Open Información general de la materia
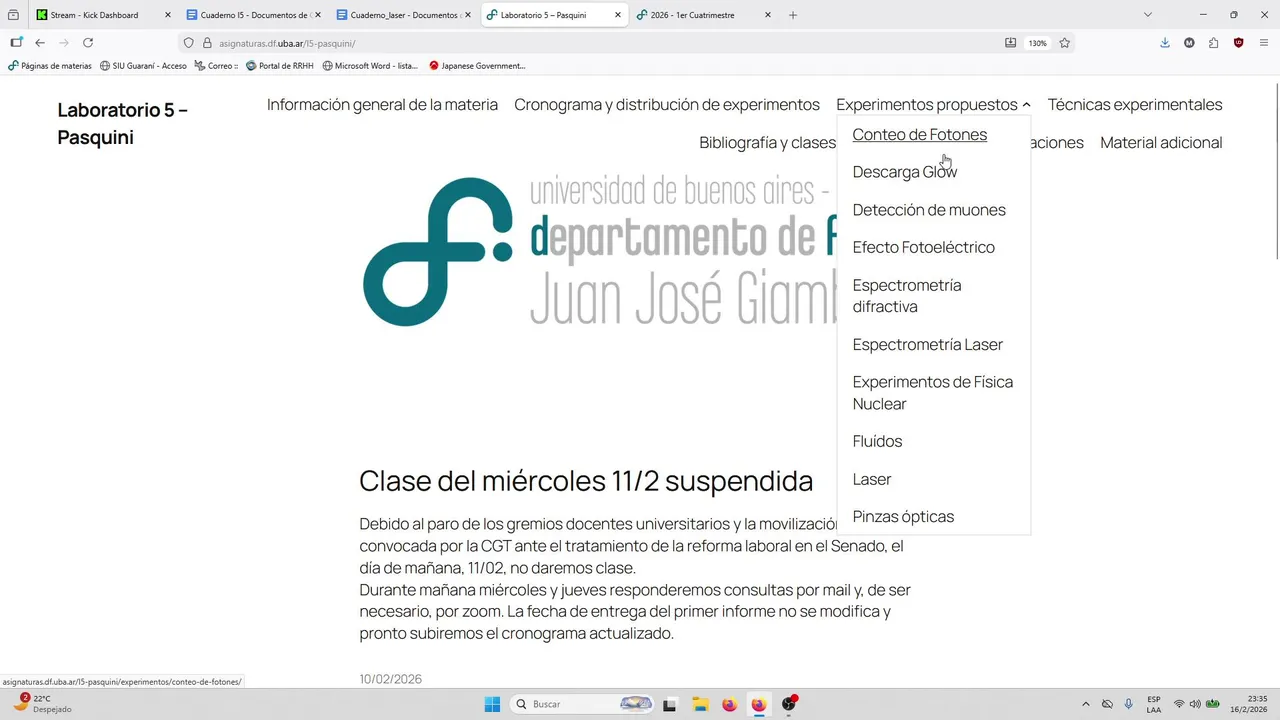The width and height of the screenshot is (1280, 720). pos(382,105)
